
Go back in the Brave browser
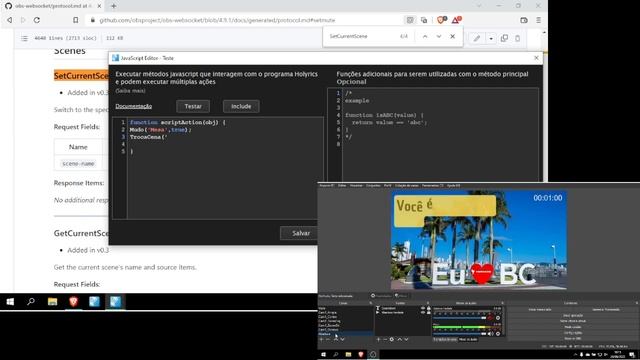click(9, 20)
